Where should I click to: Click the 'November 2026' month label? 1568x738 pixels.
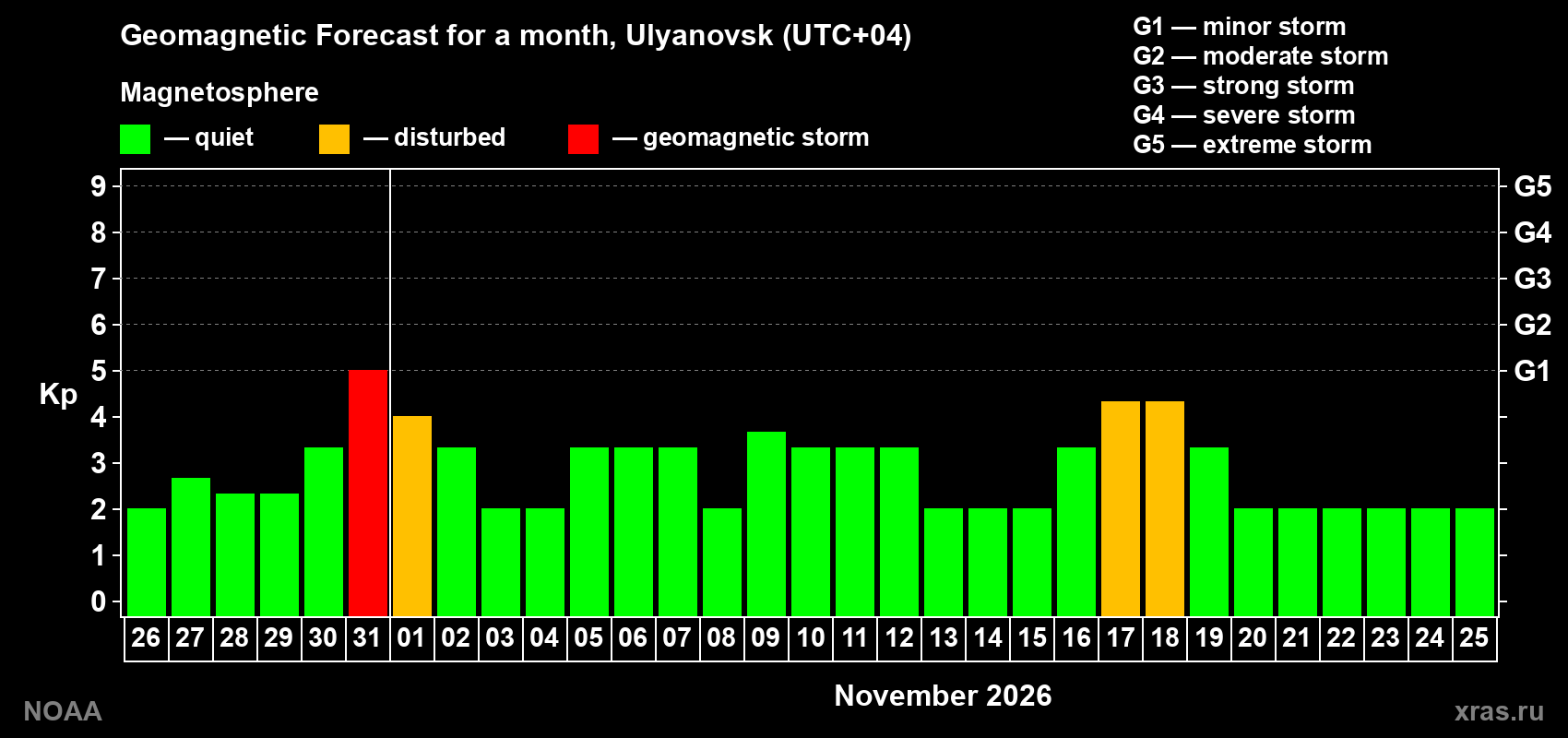943,696
